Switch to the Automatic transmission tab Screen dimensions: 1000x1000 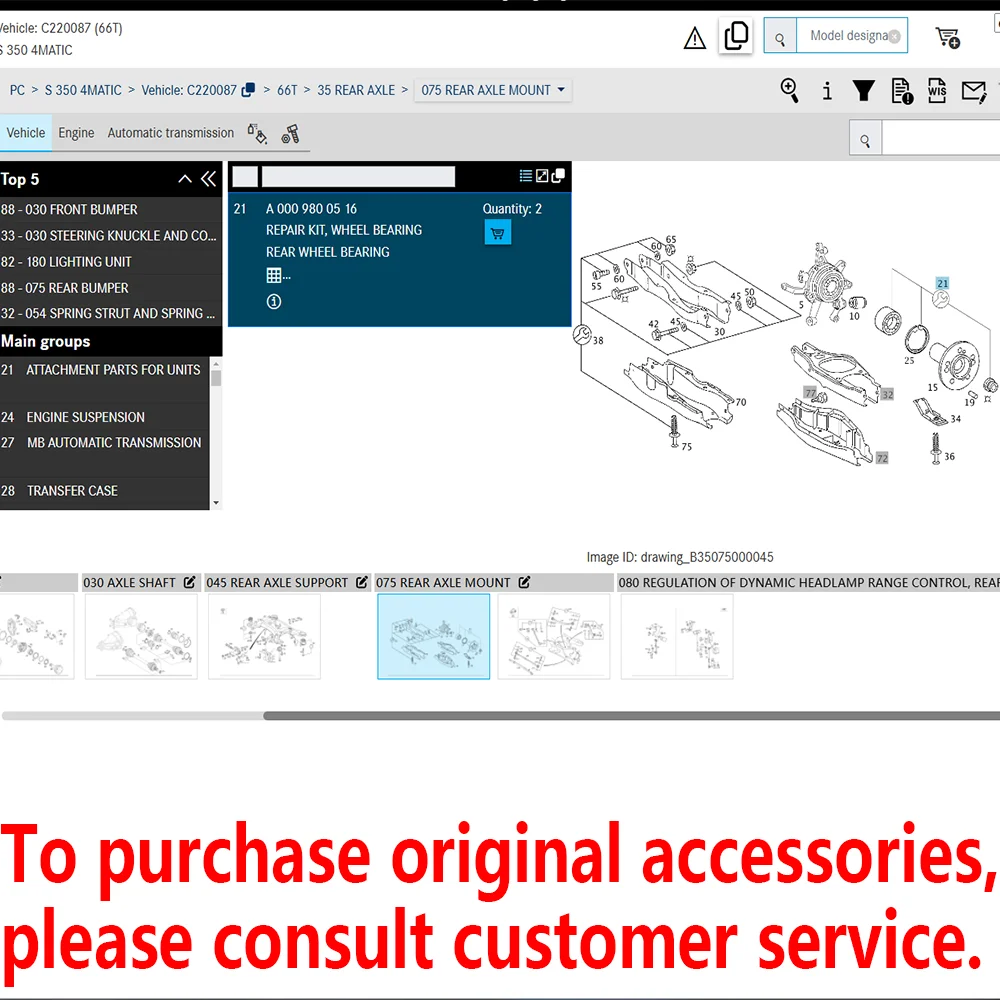click(170, 133)
